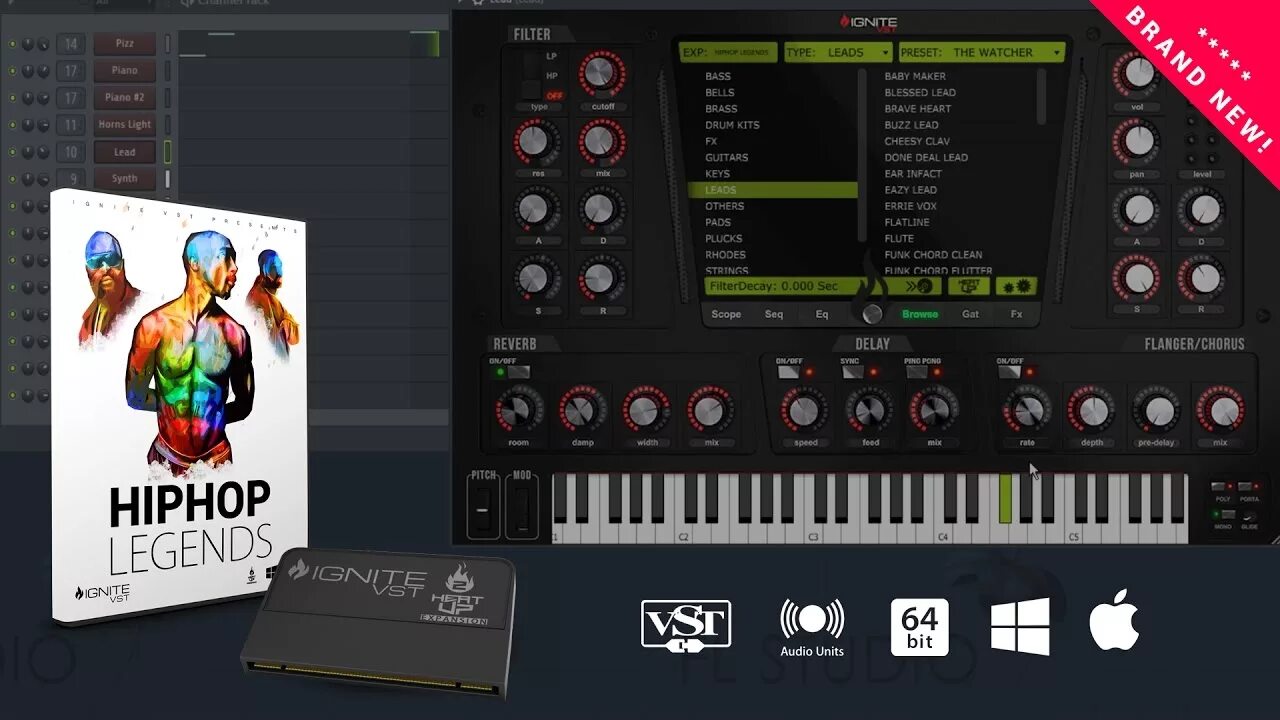Click the vol knob
Screen dimensions: 1280x720
(1138, 73)
